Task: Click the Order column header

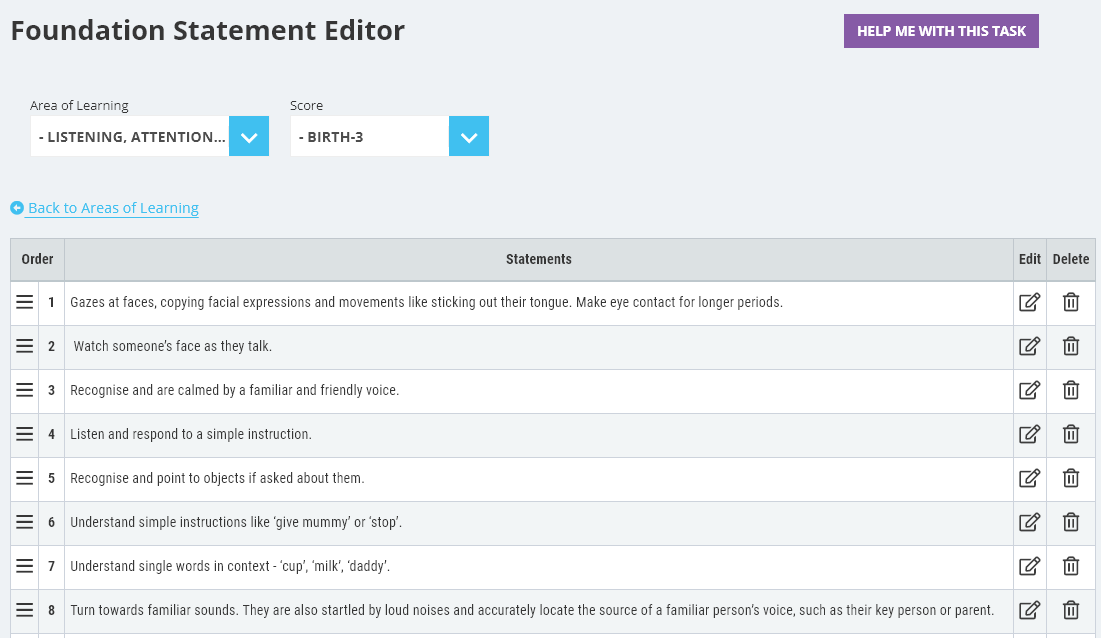Action: (37, 259)
